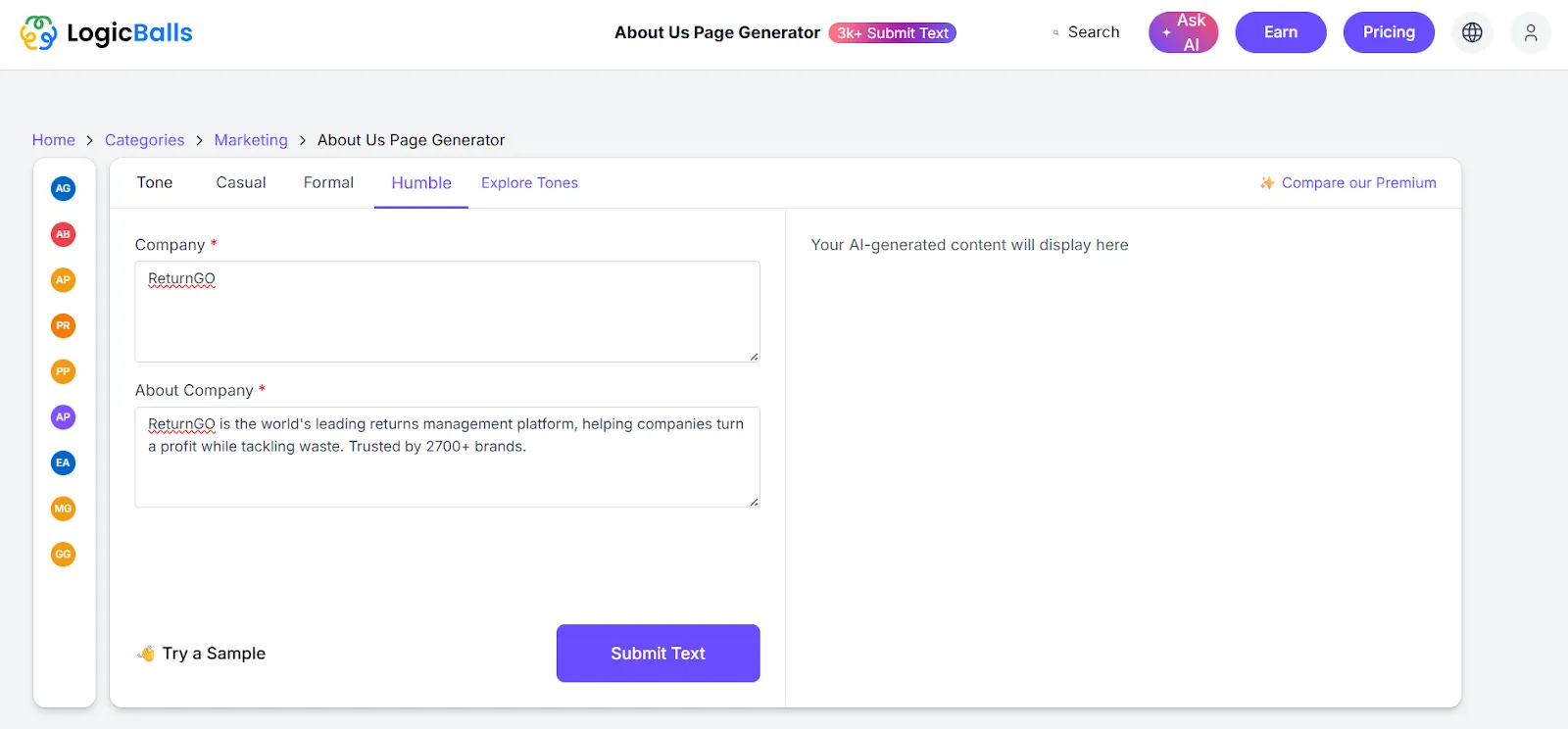Click the Search field in header
This screenshot has width=1568, height=729.
[1093, 32]
